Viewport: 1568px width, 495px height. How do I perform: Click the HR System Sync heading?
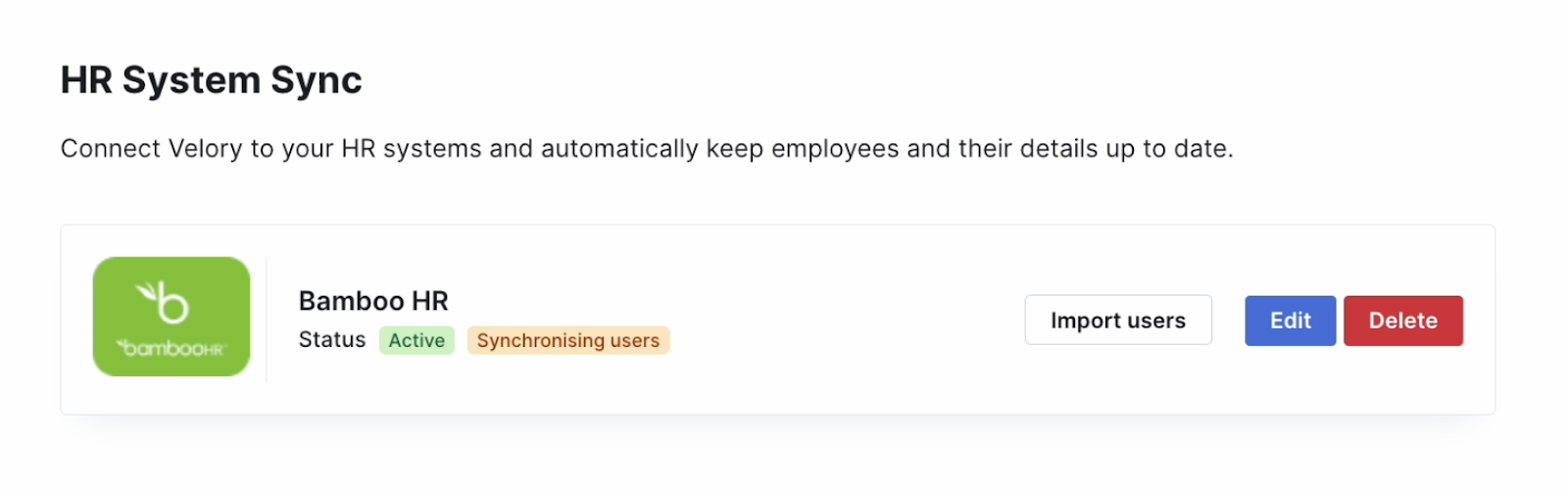click(212, 79)
